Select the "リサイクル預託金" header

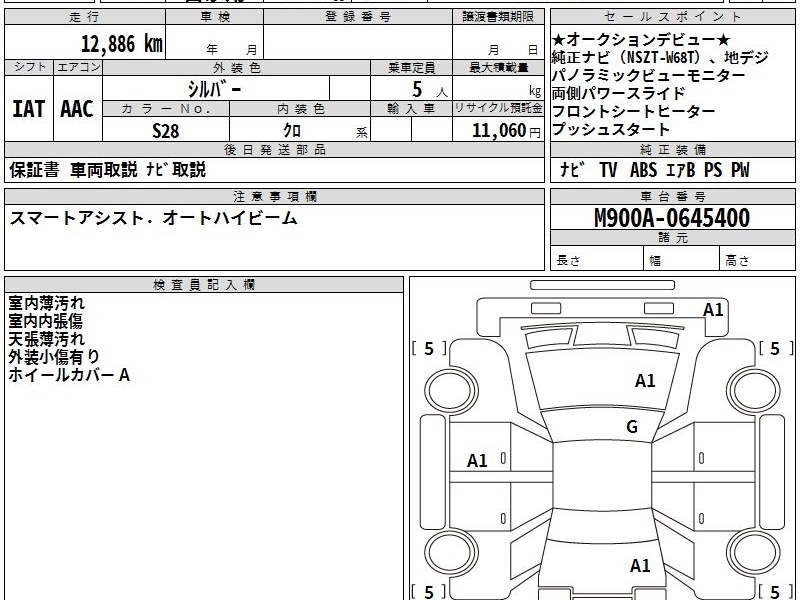(498, 108)
